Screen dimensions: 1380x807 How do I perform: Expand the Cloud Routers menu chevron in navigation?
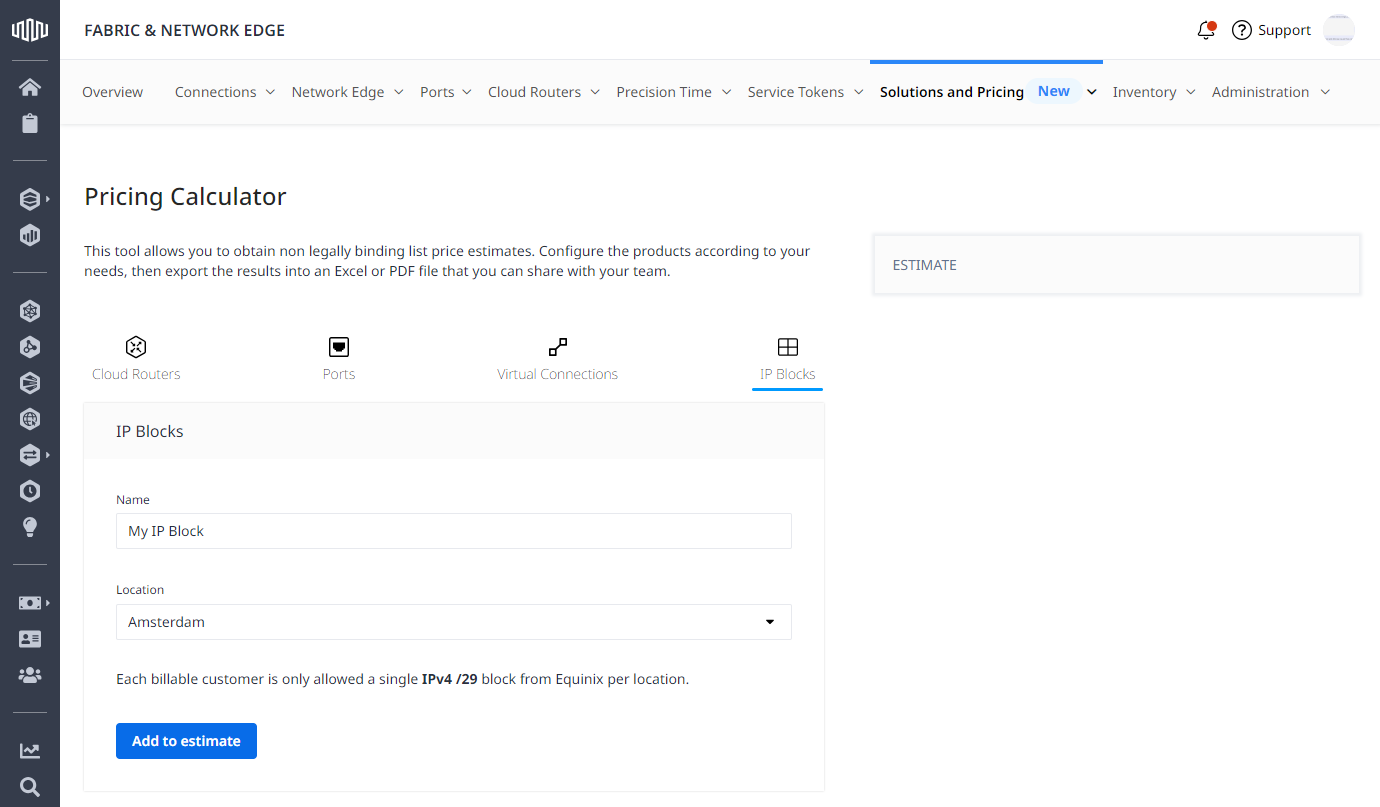point(595,92)
